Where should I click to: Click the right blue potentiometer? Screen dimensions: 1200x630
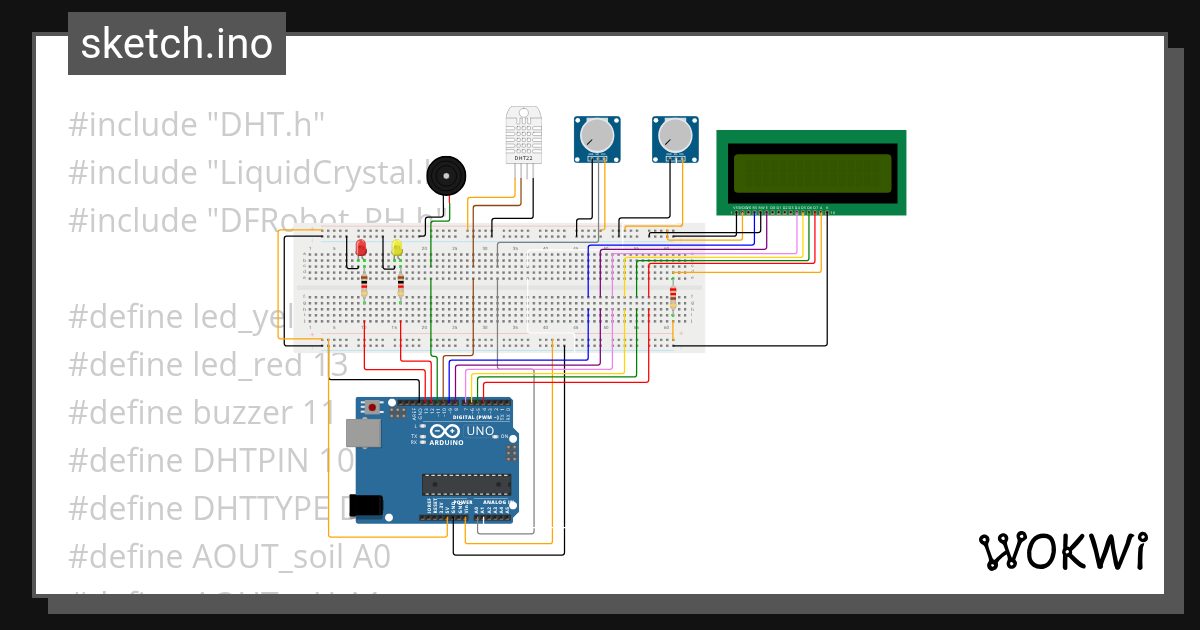tap(674, 137)
